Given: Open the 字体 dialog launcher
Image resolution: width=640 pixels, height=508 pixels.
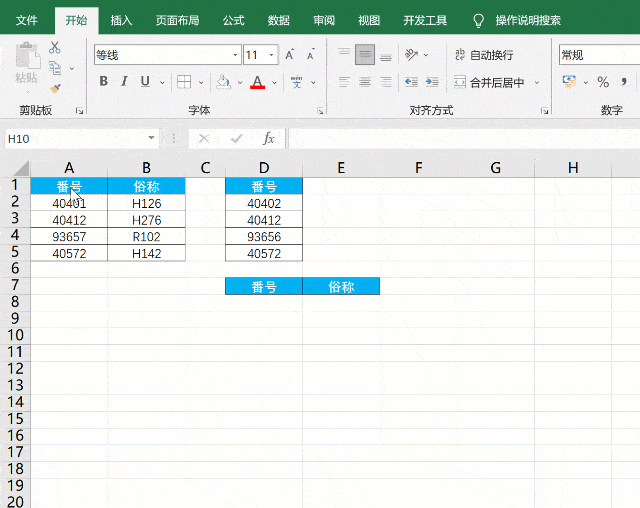Looking at the screenshot, I should 320,111.
